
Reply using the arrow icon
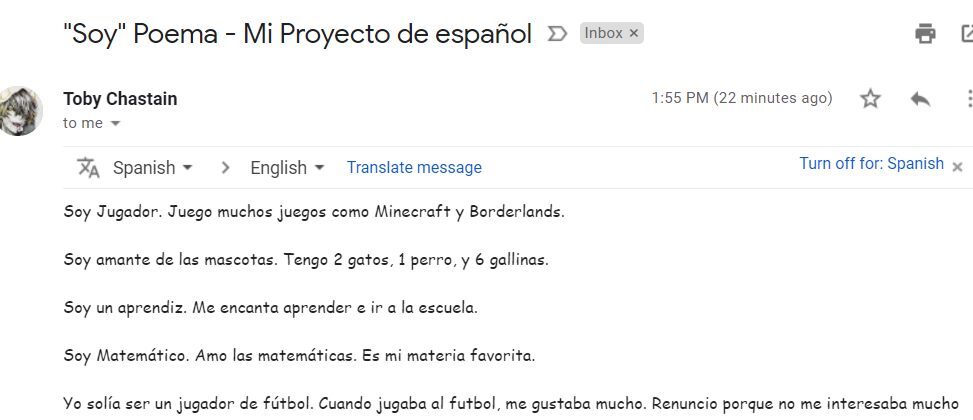[920, 99]
